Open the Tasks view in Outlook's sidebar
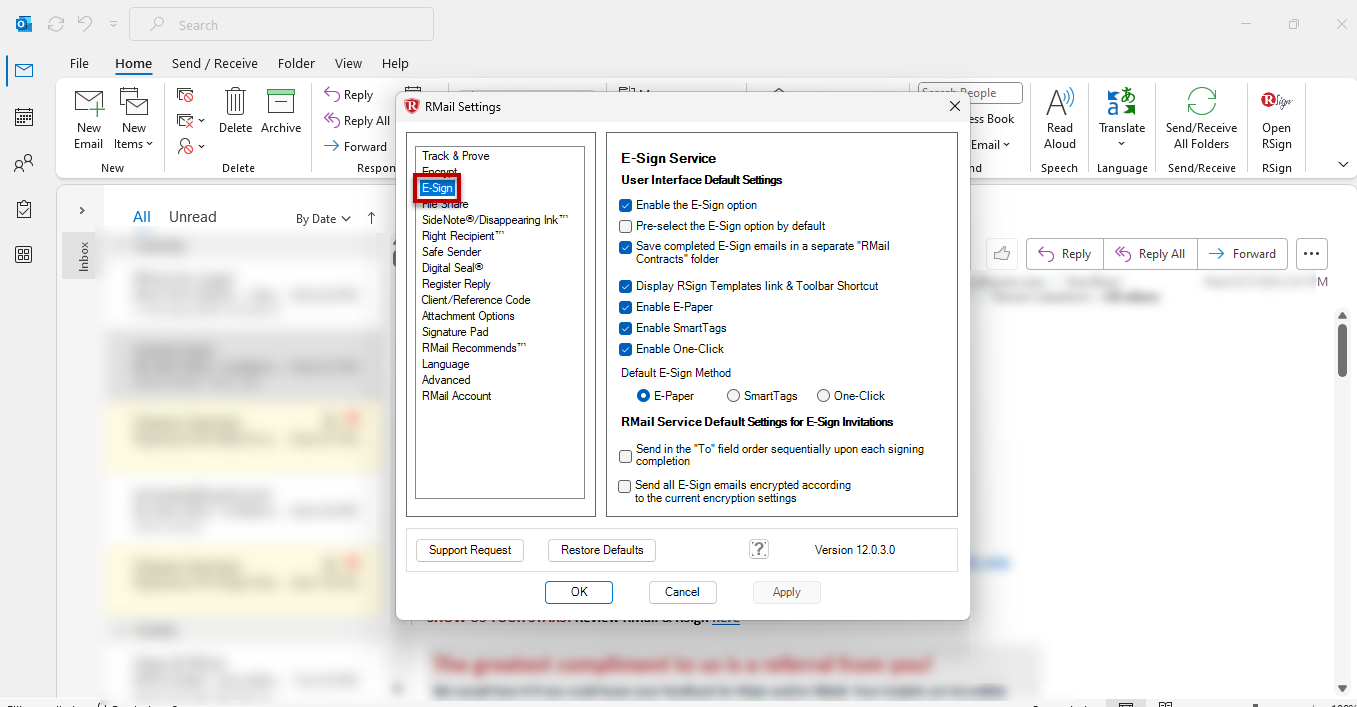The image size is (1357, 707). tap(24, 209)
